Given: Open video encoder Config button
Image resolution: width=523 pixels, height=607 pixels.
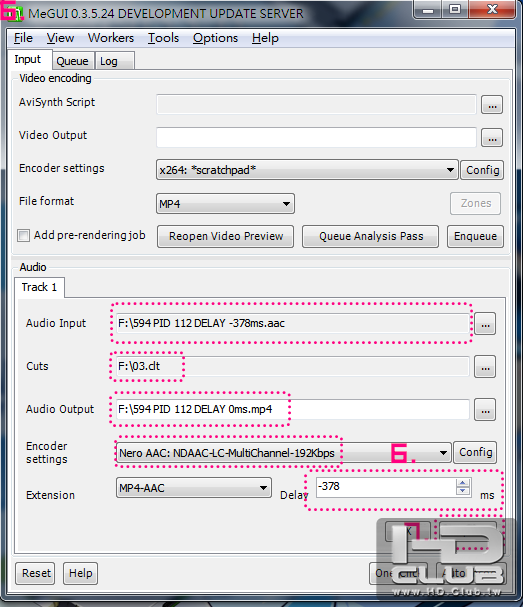Looking at the screenshot, I should point(482,170).
